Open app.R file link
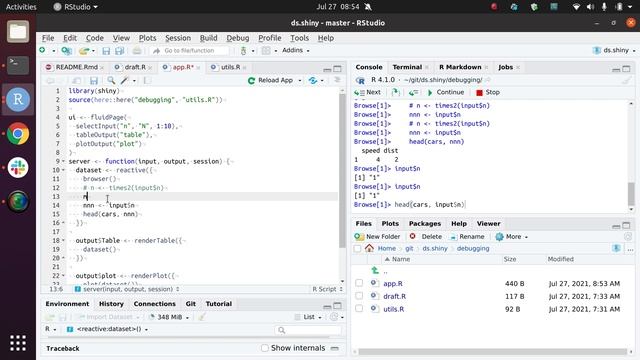The height and width of the screenshot is (360, 640). (x=393, y=283)
